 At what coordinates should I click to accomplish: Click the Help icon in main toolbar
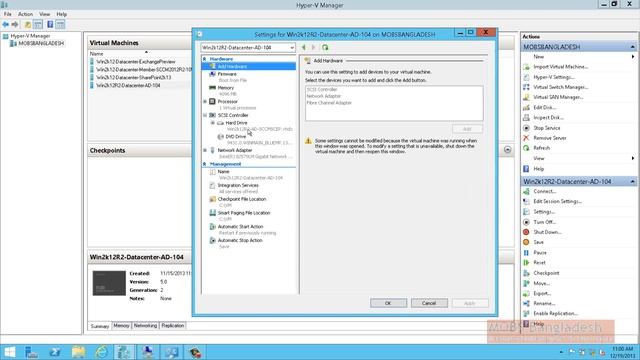point(50,24)
